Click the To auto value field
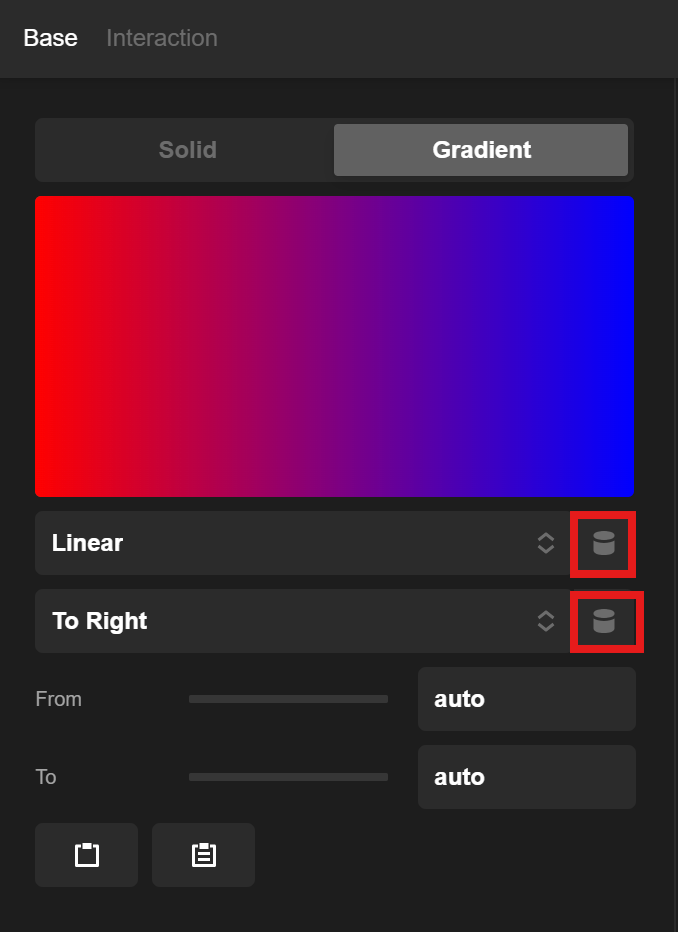 pos(526,777)
